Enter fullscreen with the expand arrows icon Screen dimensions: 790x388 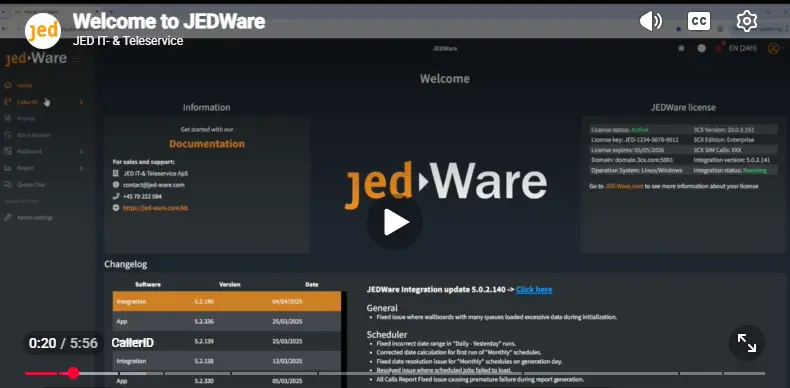point(747,343)
